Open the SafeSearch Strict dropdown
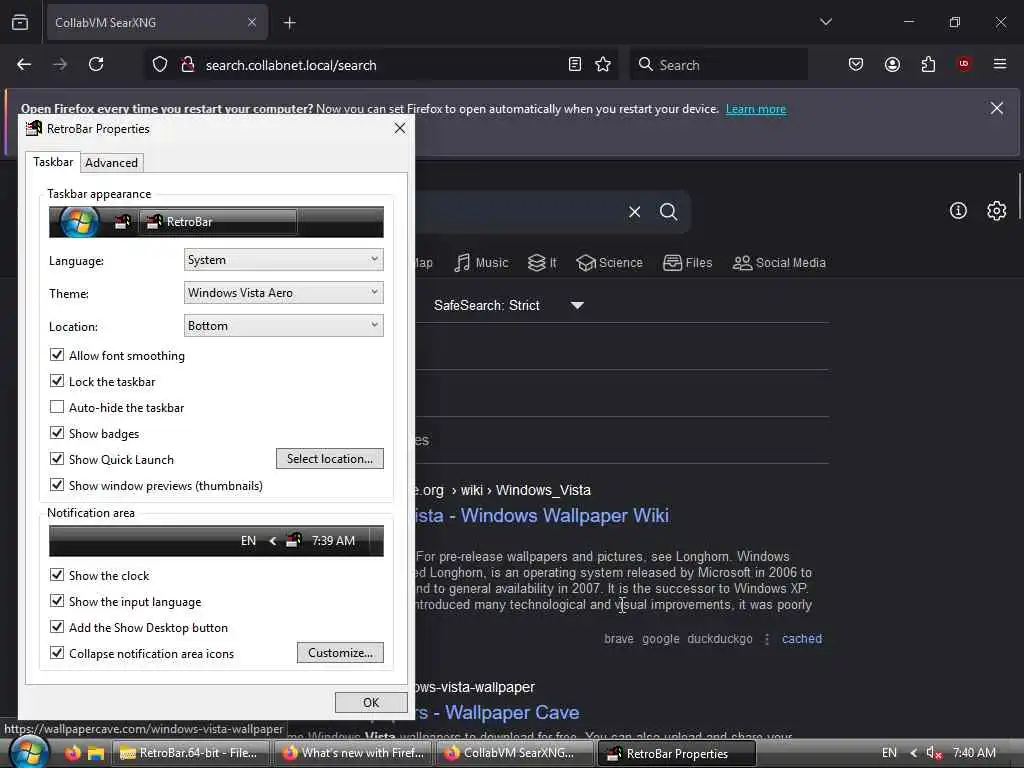The height and width of the screenshot is (768, 1024). pyautogui.click(x=509, y=305)
